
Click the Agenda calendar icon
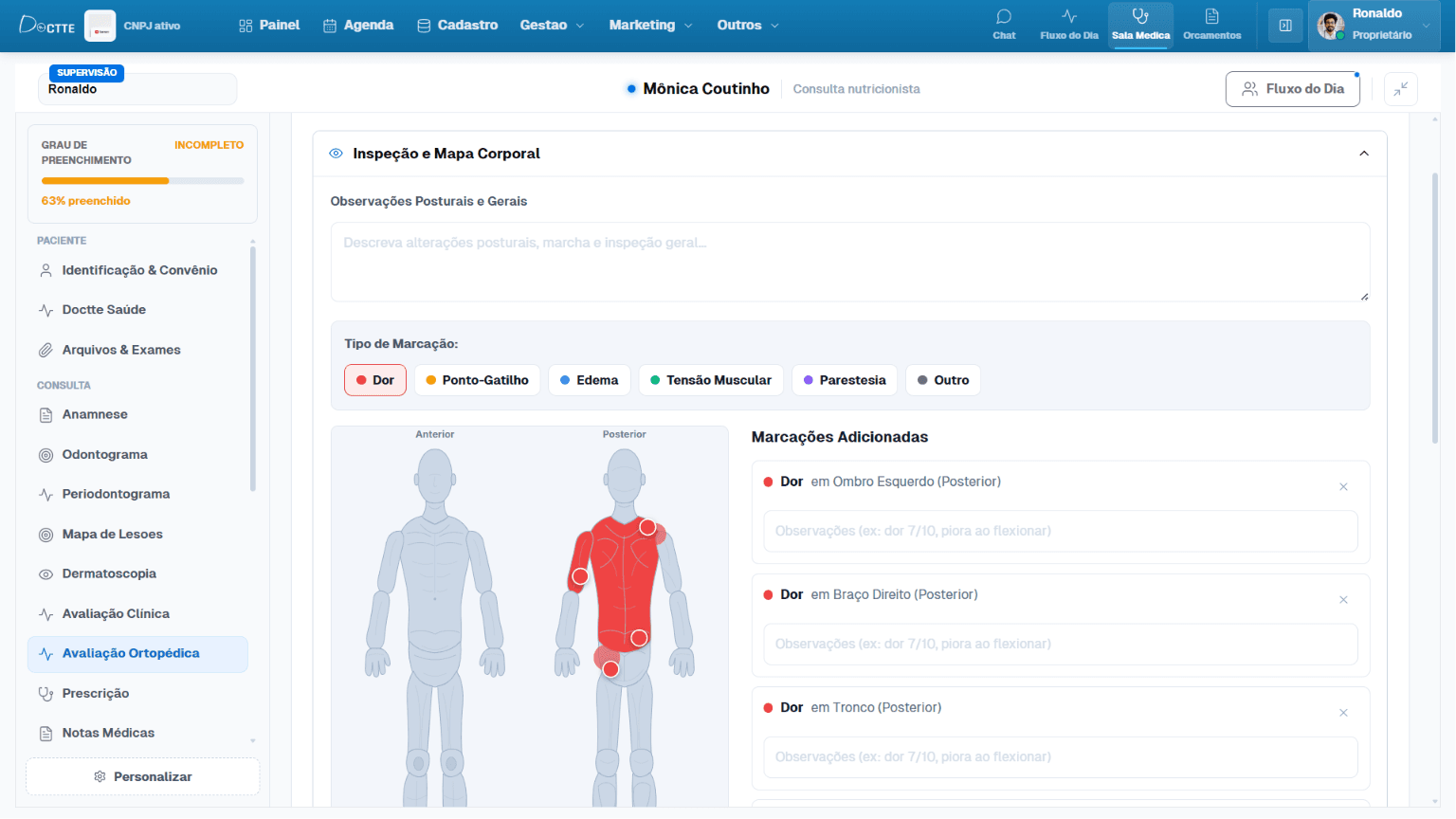(330, 26)
